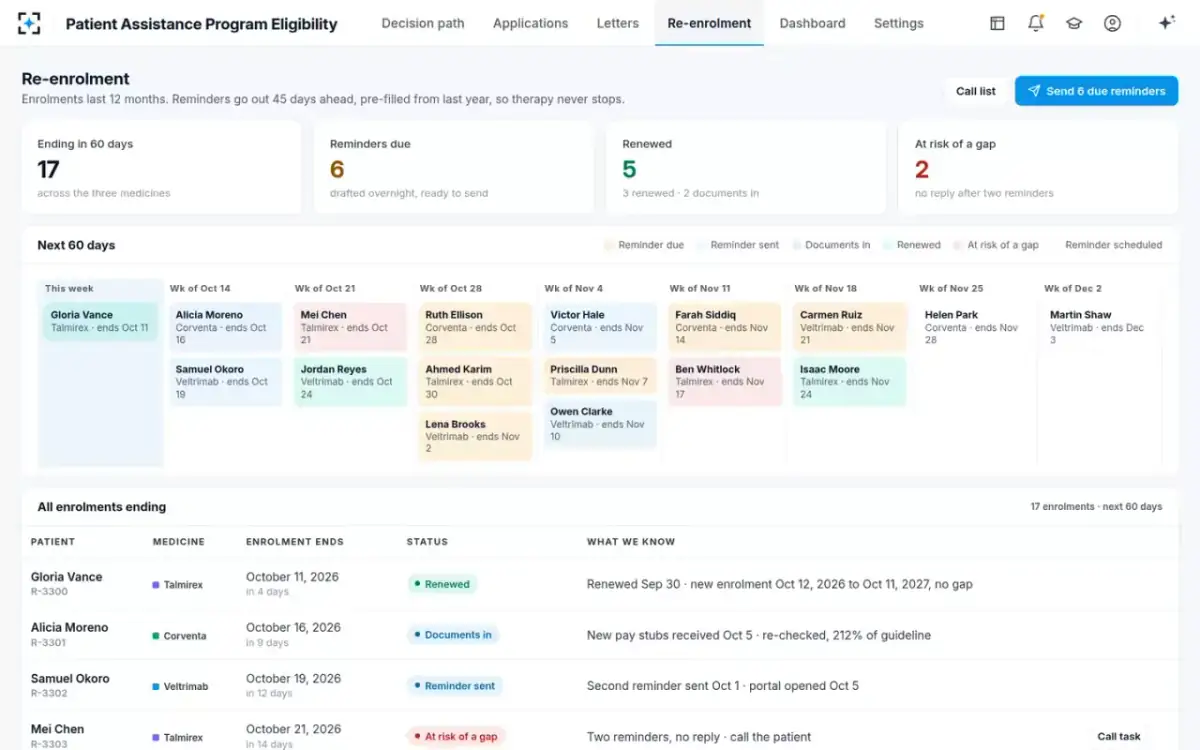
Task: Open the Settings tab
Action: point(898,23)
